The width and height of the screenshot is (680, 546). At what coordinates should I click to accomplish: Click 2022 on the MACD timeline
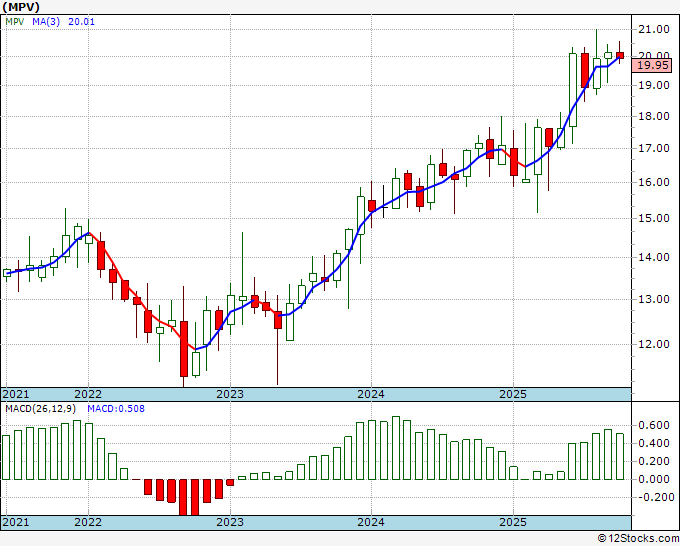(88, 522)
